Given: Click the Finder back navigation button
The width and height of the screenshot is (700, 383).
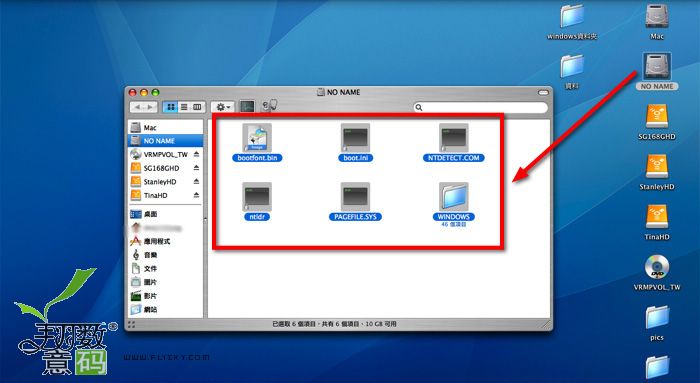Looking at the screenshot, I should point(137,107).
